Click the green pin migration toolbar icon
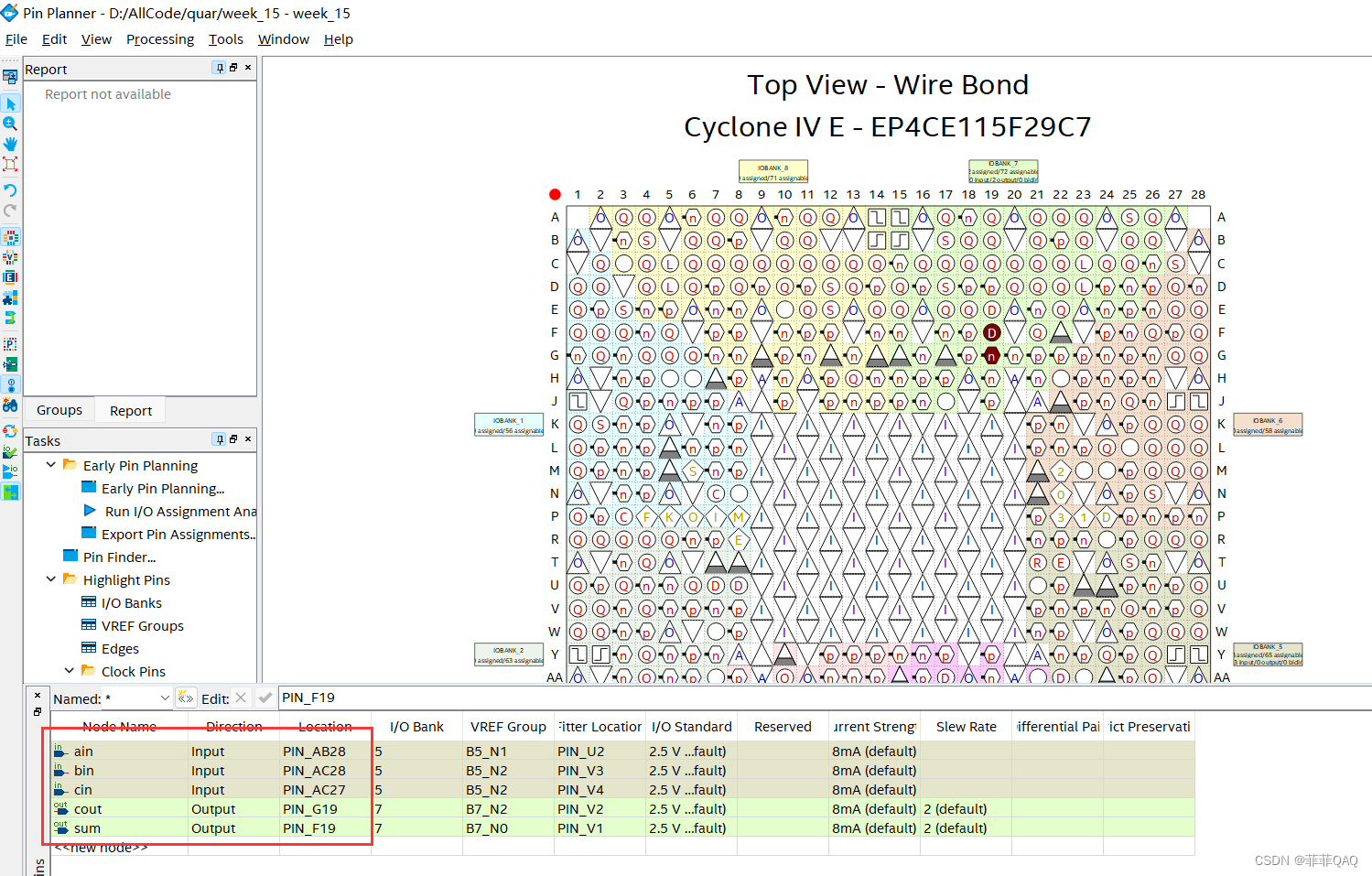 pos(10,492)
